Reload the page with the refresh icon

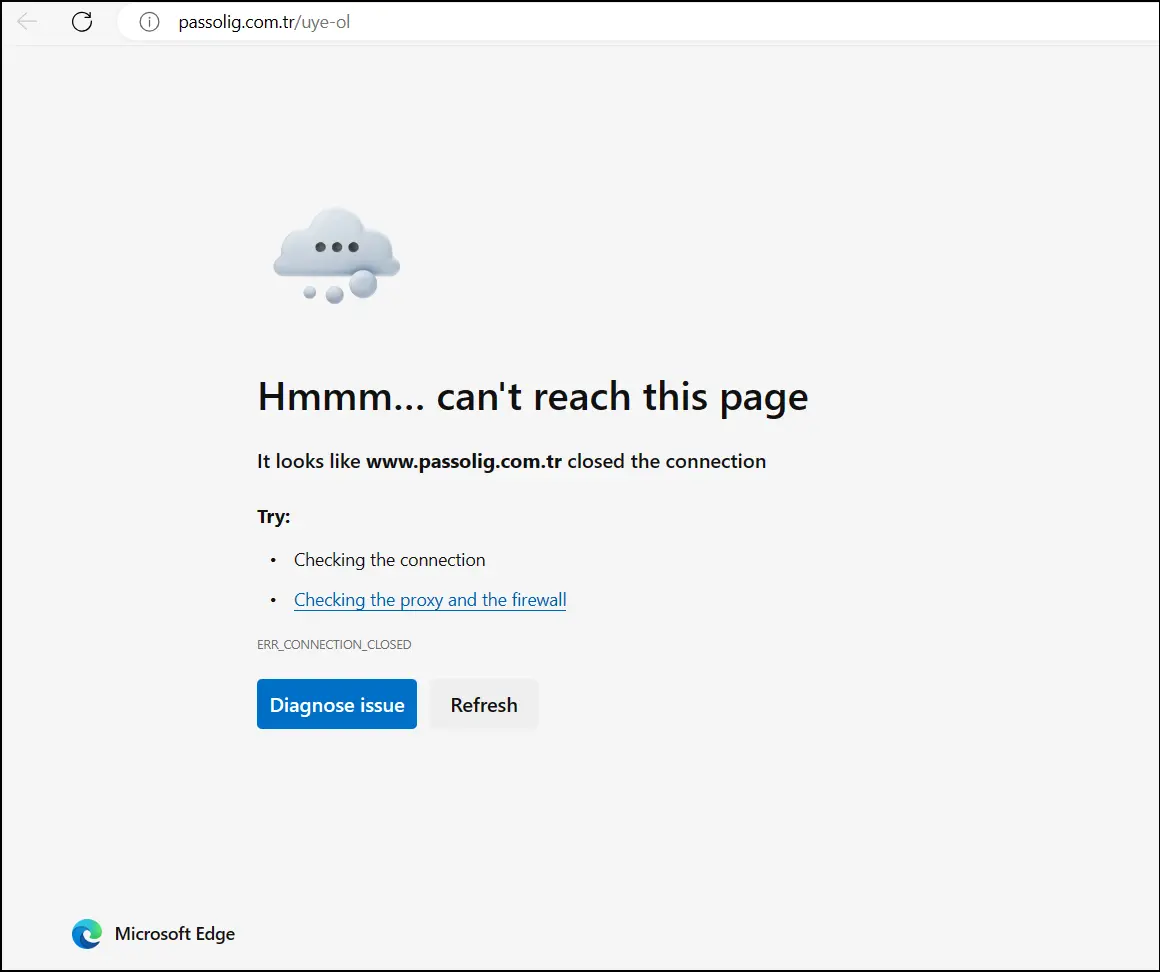[x=82, y=21]
